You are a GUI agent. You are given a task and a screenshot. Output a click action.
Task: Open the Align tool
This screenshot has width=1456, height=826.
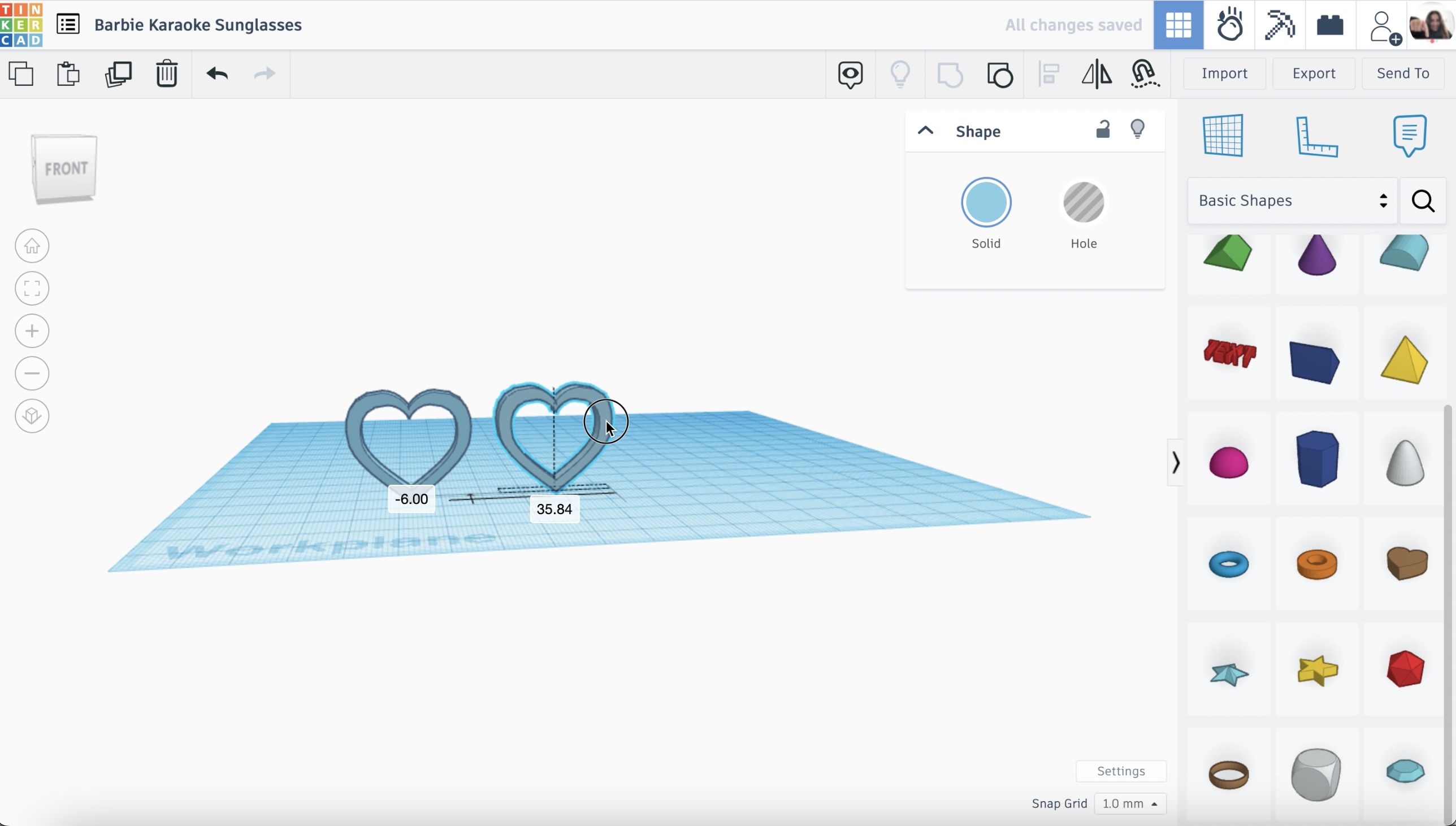click(x=1048, y=74)
